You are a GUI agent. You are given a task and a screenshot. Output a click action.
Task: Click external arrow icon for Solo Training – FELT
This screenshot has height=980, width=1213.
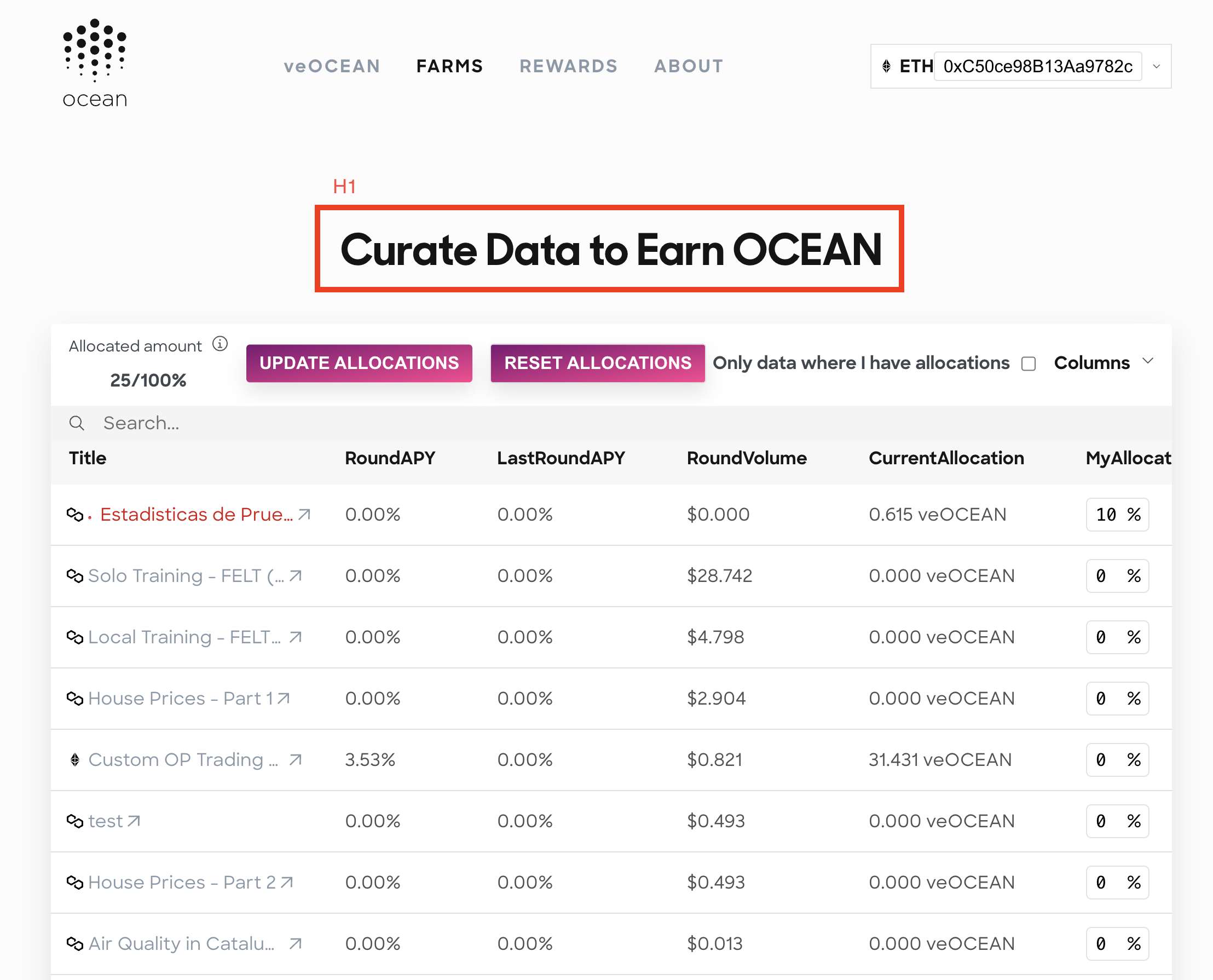tap(296, 576)
